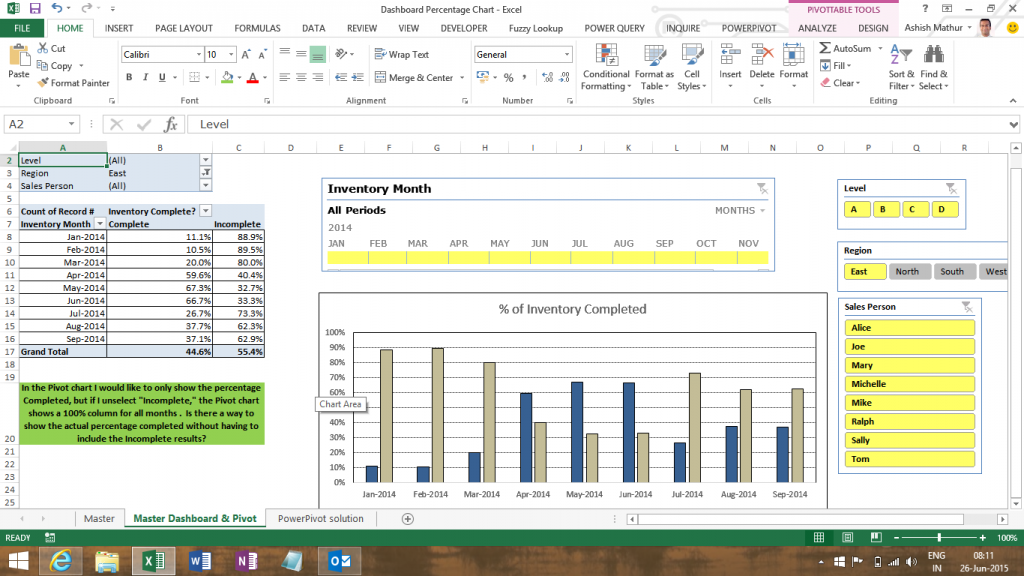1024x576 pixels.
Task: Click the font color A icon
Action: [253, 78]
